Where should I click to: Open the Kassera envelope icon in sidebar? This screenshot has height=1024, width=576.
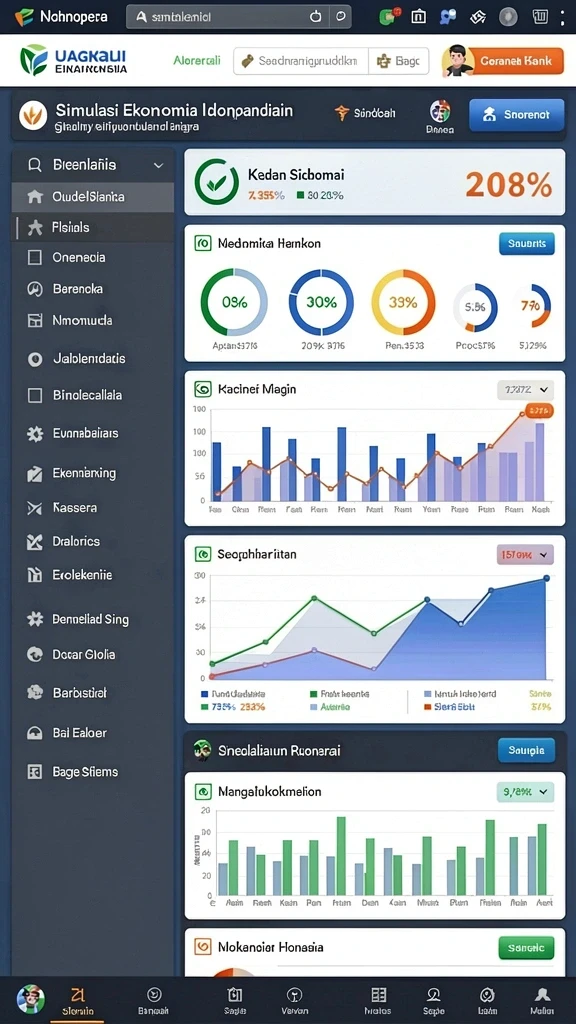35,507
